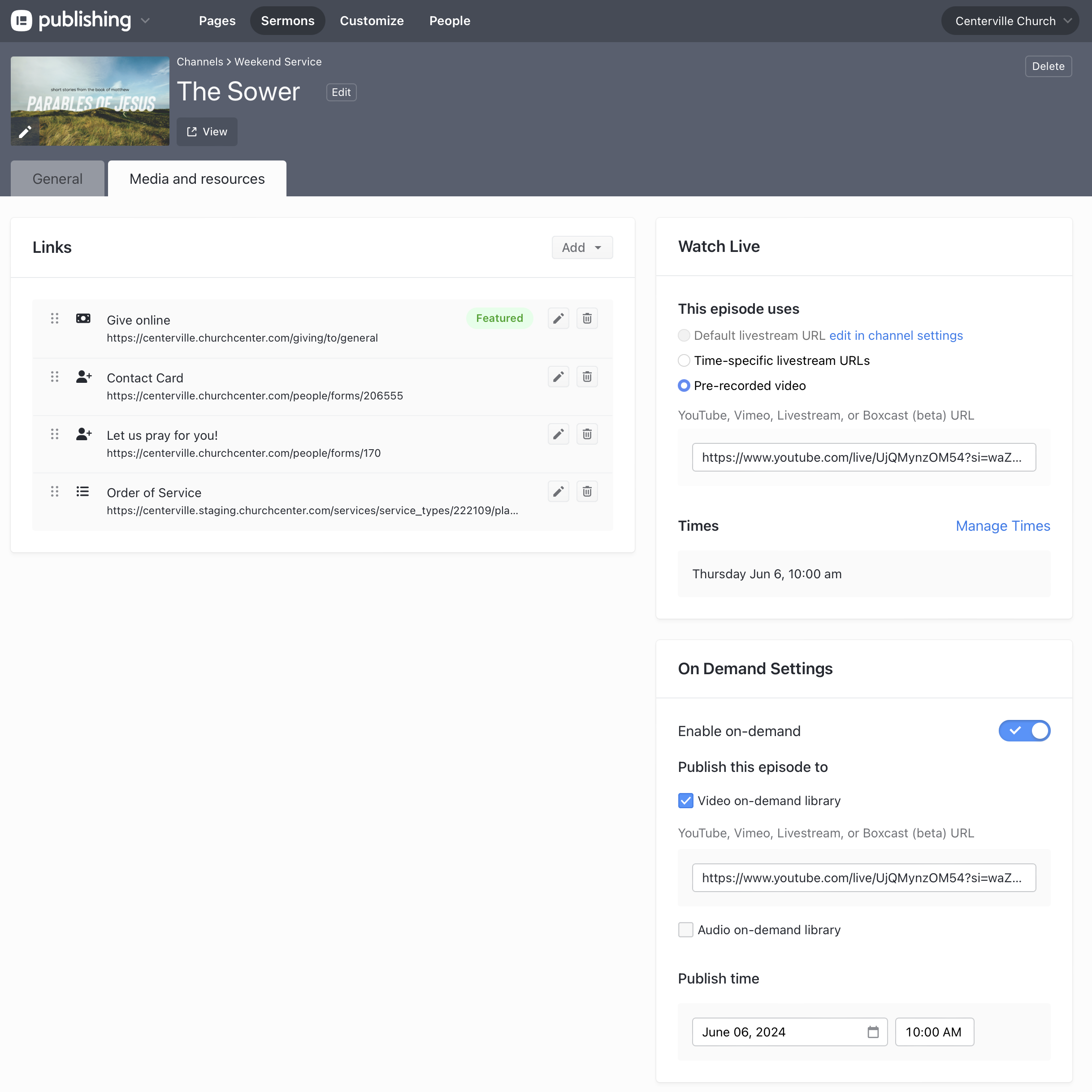Delete the Contact Card link
Viewport: 1092px width, 1092px height.
coord(587,377)
